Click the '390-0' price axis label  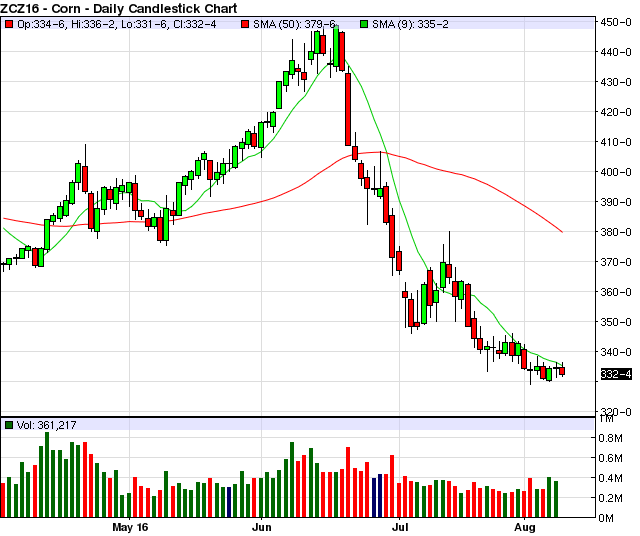pyautogui.click(x=616, y=202)
